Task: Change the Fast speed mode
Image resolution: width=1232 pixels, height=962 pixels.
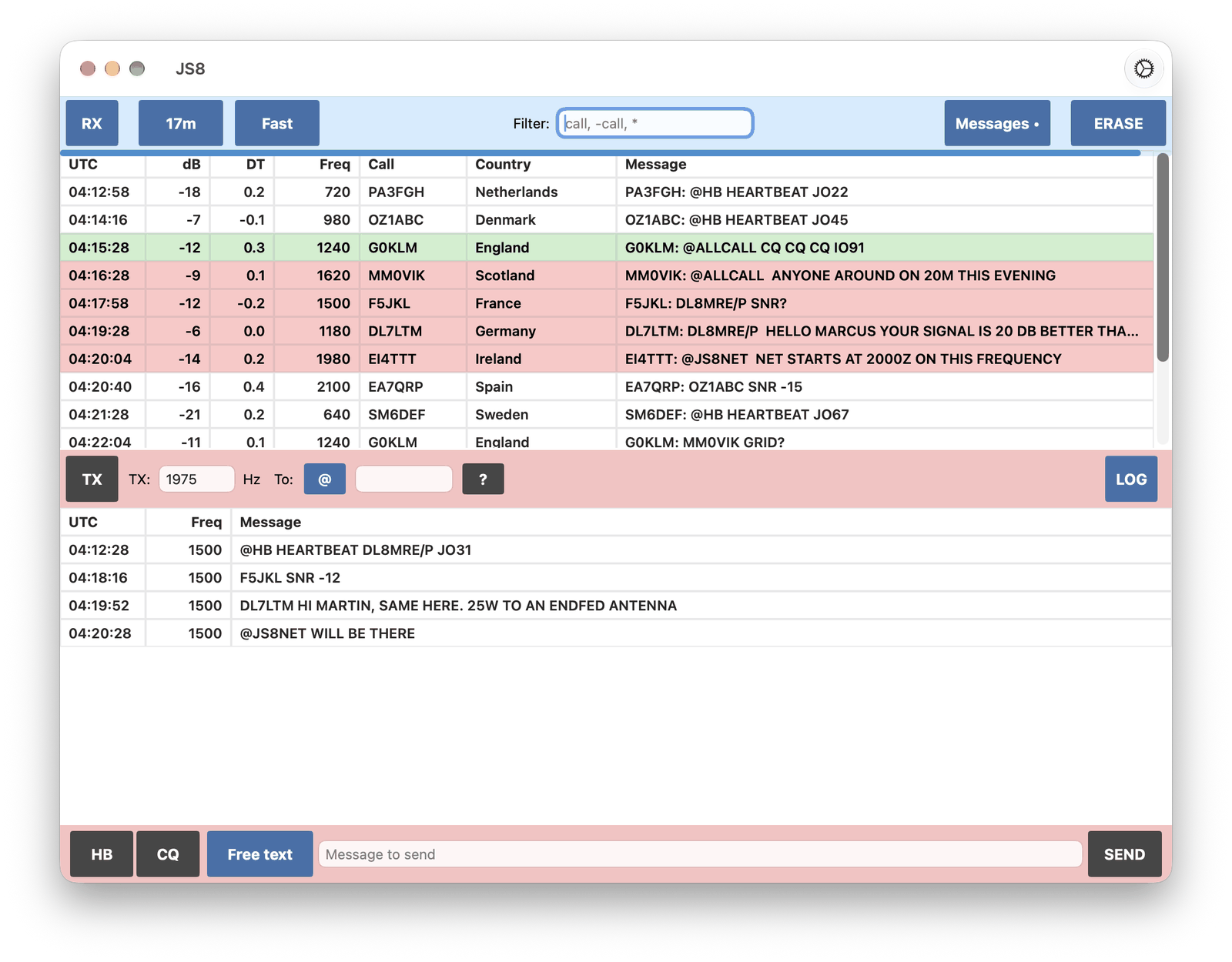Action: 277,123
